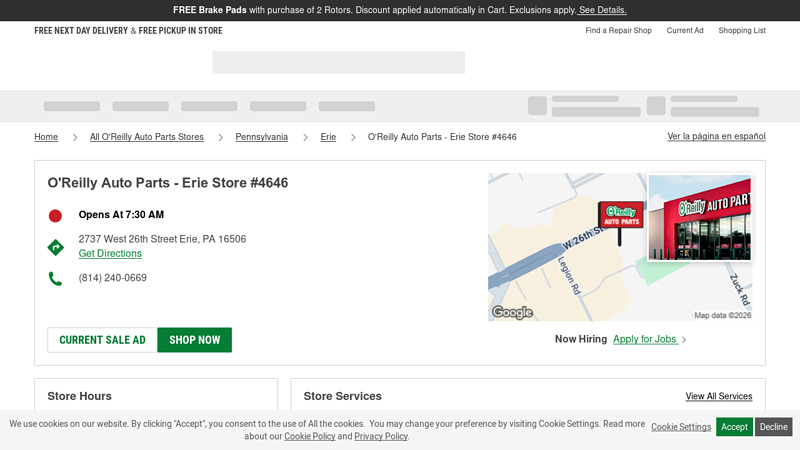Click the Store Hours heading

point(80,396)
